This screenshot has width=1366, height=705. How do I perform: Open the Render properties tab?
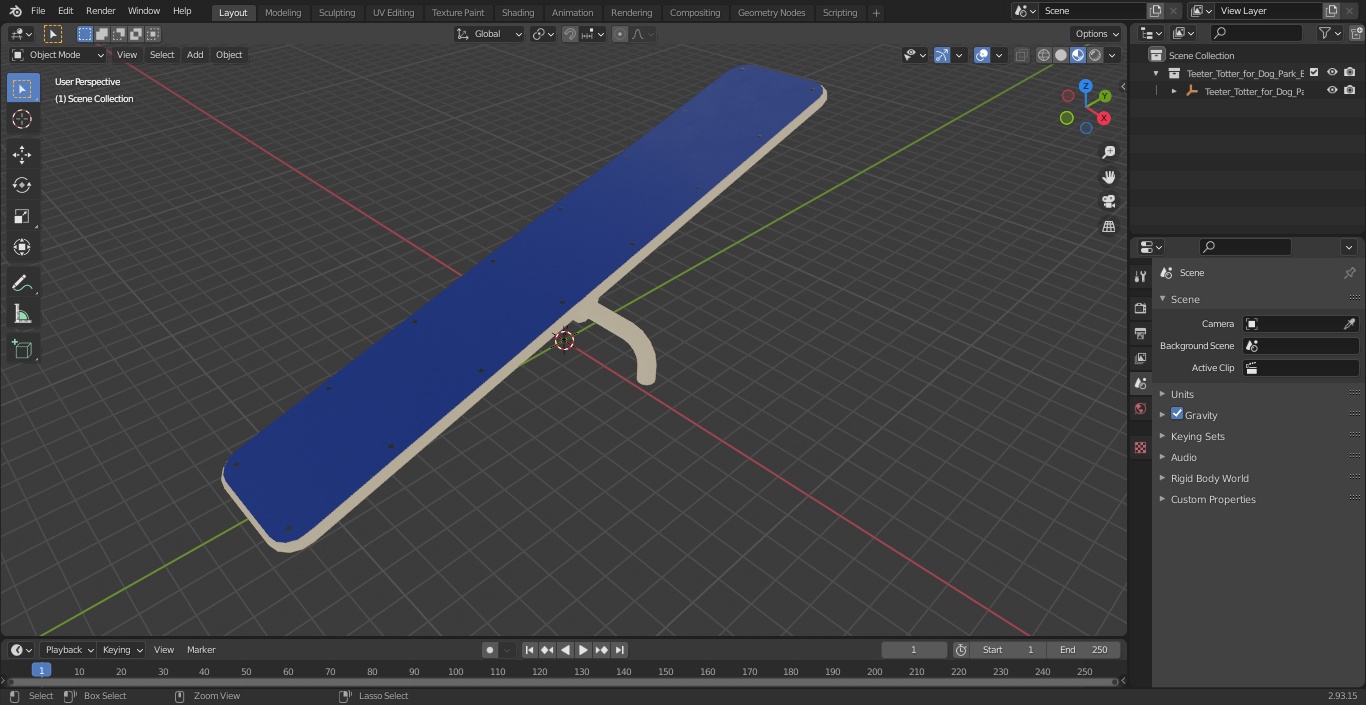click(x=1140, y=308)
